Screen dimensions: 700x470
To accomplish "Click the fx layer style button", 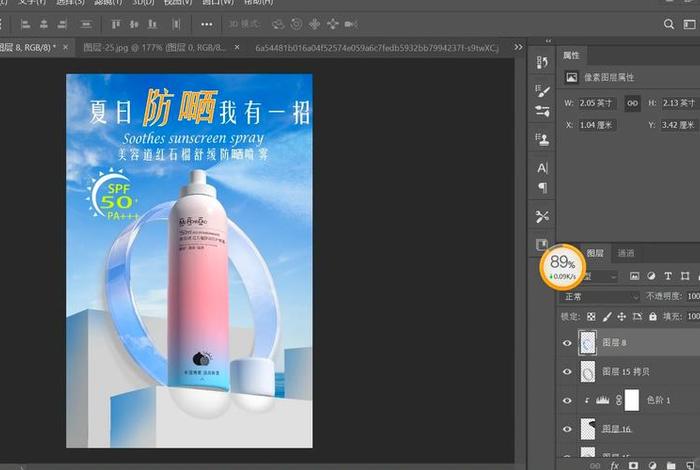I will click(x=615, y=466).
